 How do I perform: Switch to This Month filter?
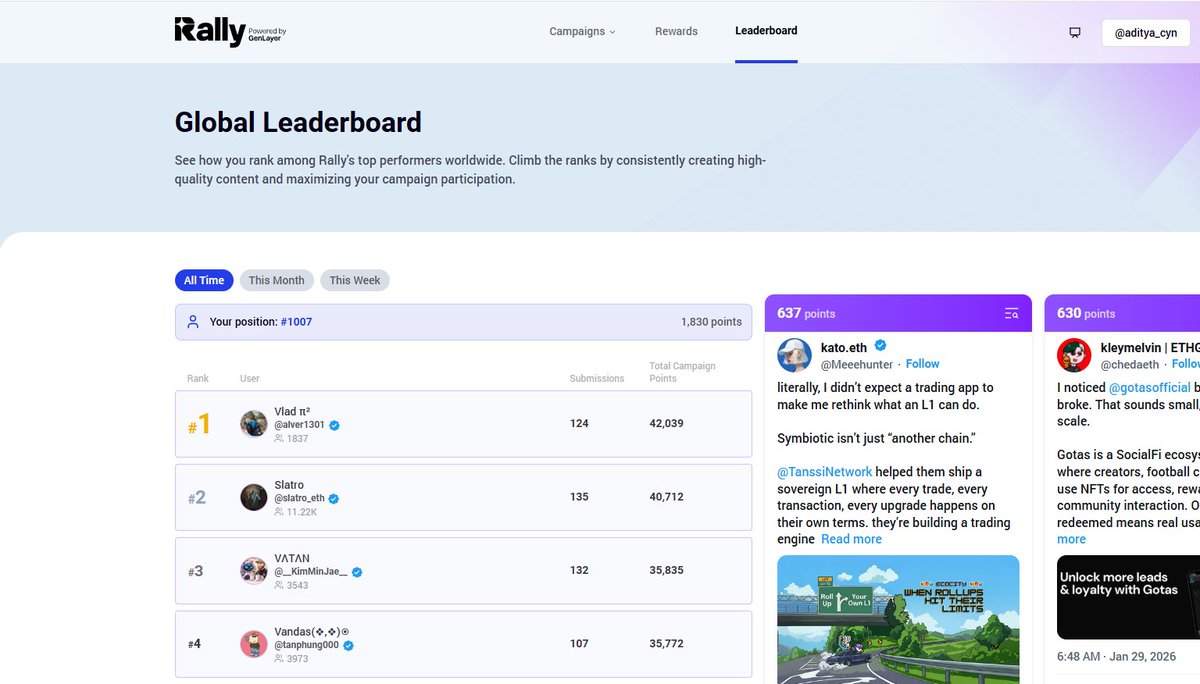pyautogui.click(x=277, y=280)
